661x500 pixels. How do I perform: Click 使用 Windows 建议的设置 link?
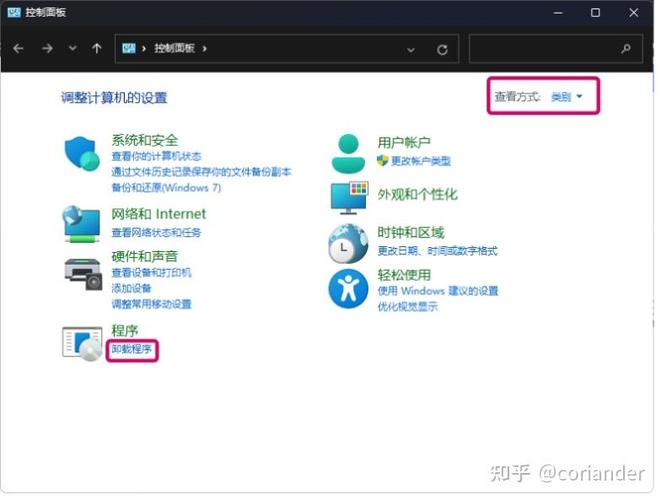[x=438, y=291]
